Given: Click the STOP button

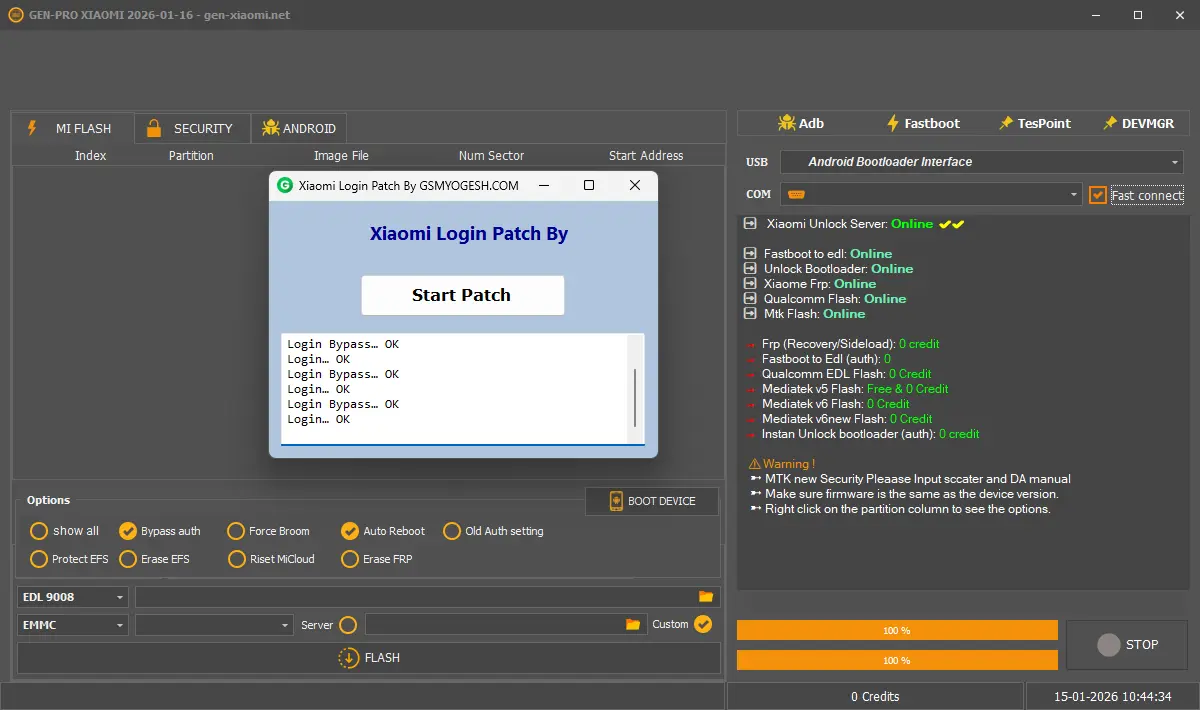Looking at the screenshot, I should (x=1128, y=645).
